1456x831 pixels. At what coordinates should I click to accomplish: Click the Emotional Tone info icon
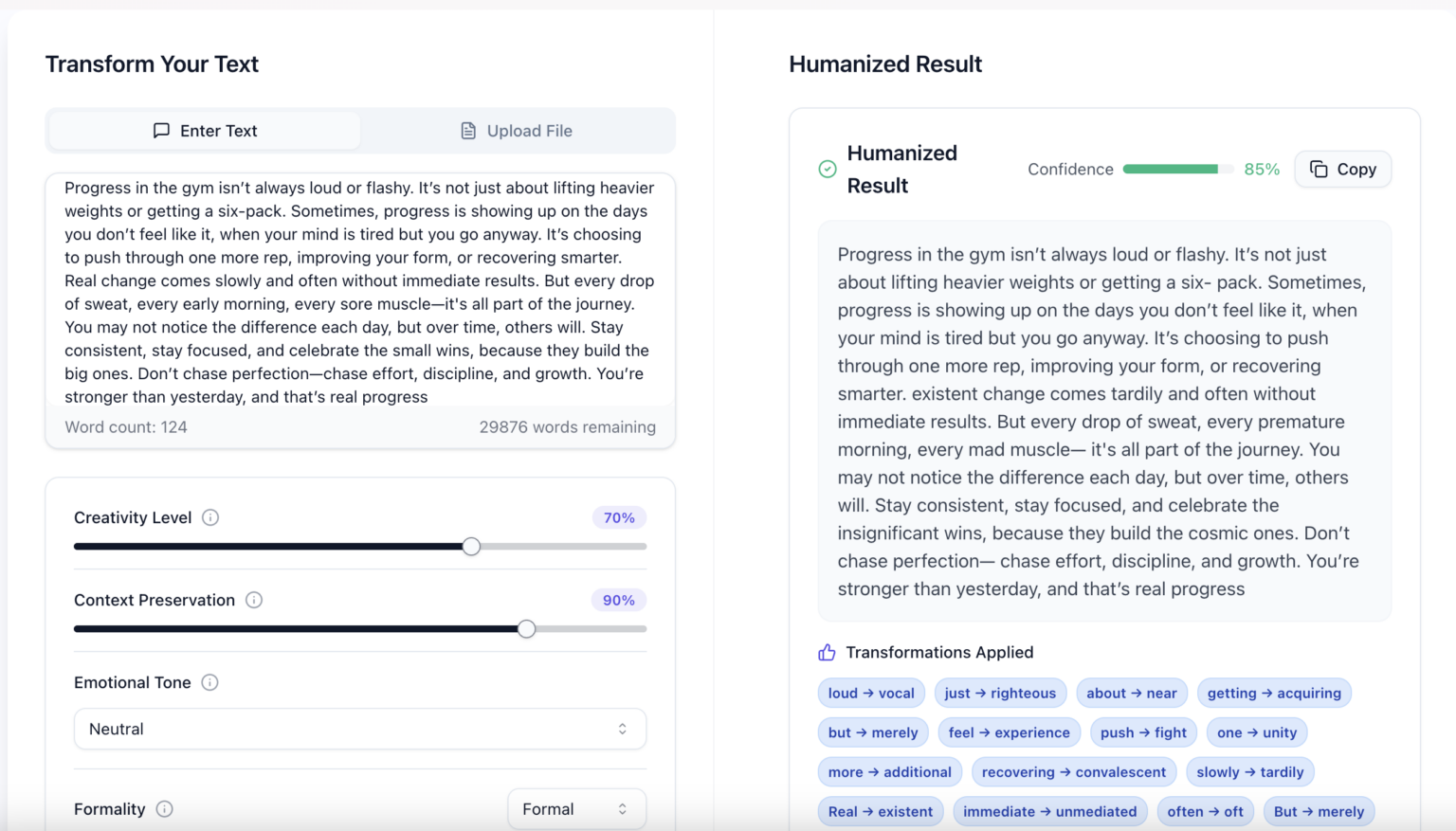[x=210, y=682]
